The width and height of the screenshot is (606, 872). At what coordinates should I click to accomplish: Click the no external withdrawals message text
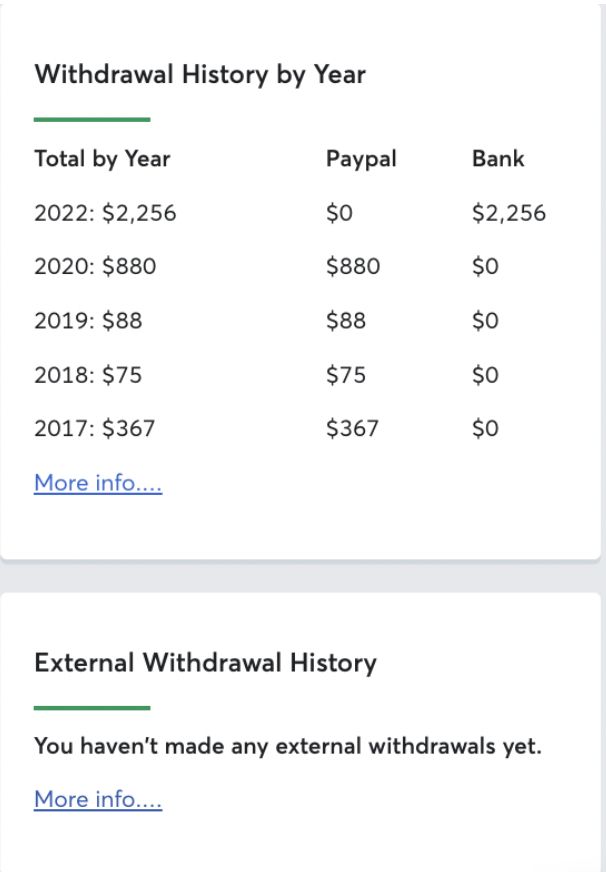(x=288, y=746)
